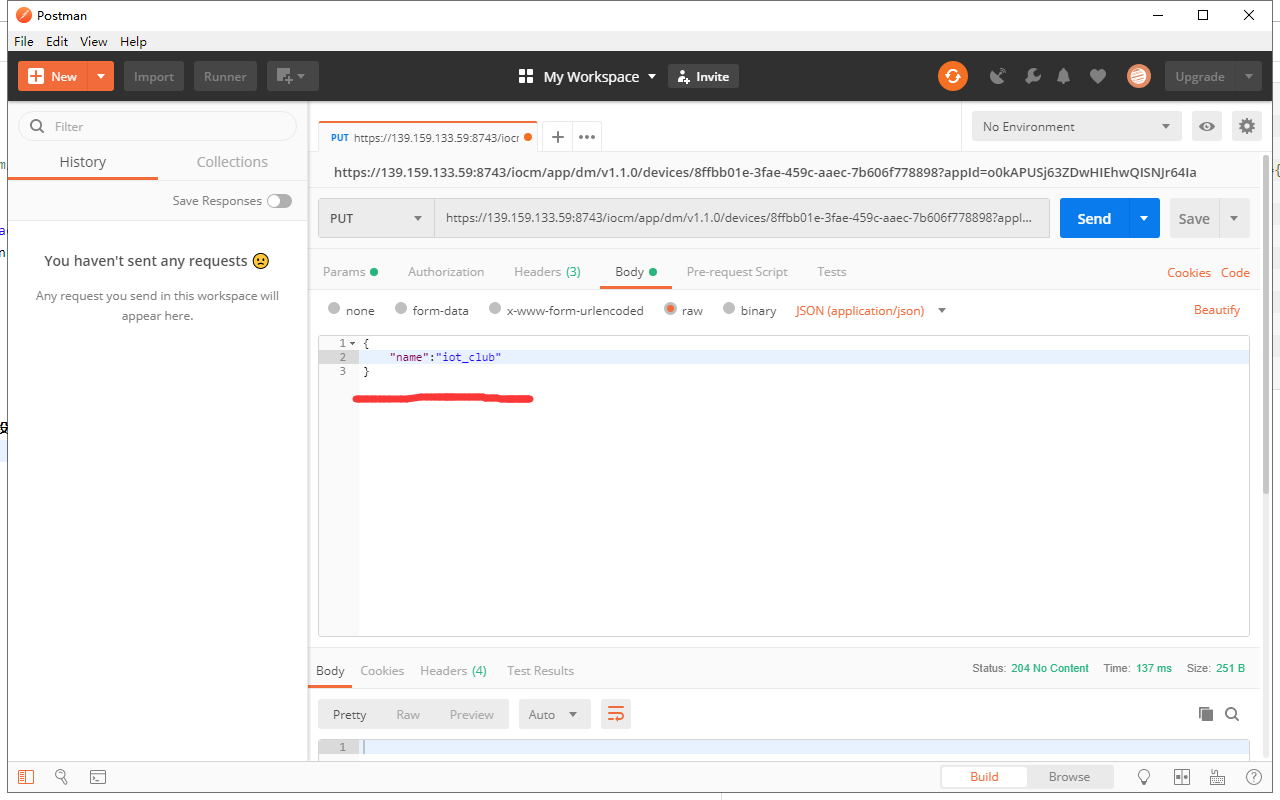This screenshot has height=800, width=1280.
Task: Click the orange unsaved dot on the request tab
Action: point(528,138)
